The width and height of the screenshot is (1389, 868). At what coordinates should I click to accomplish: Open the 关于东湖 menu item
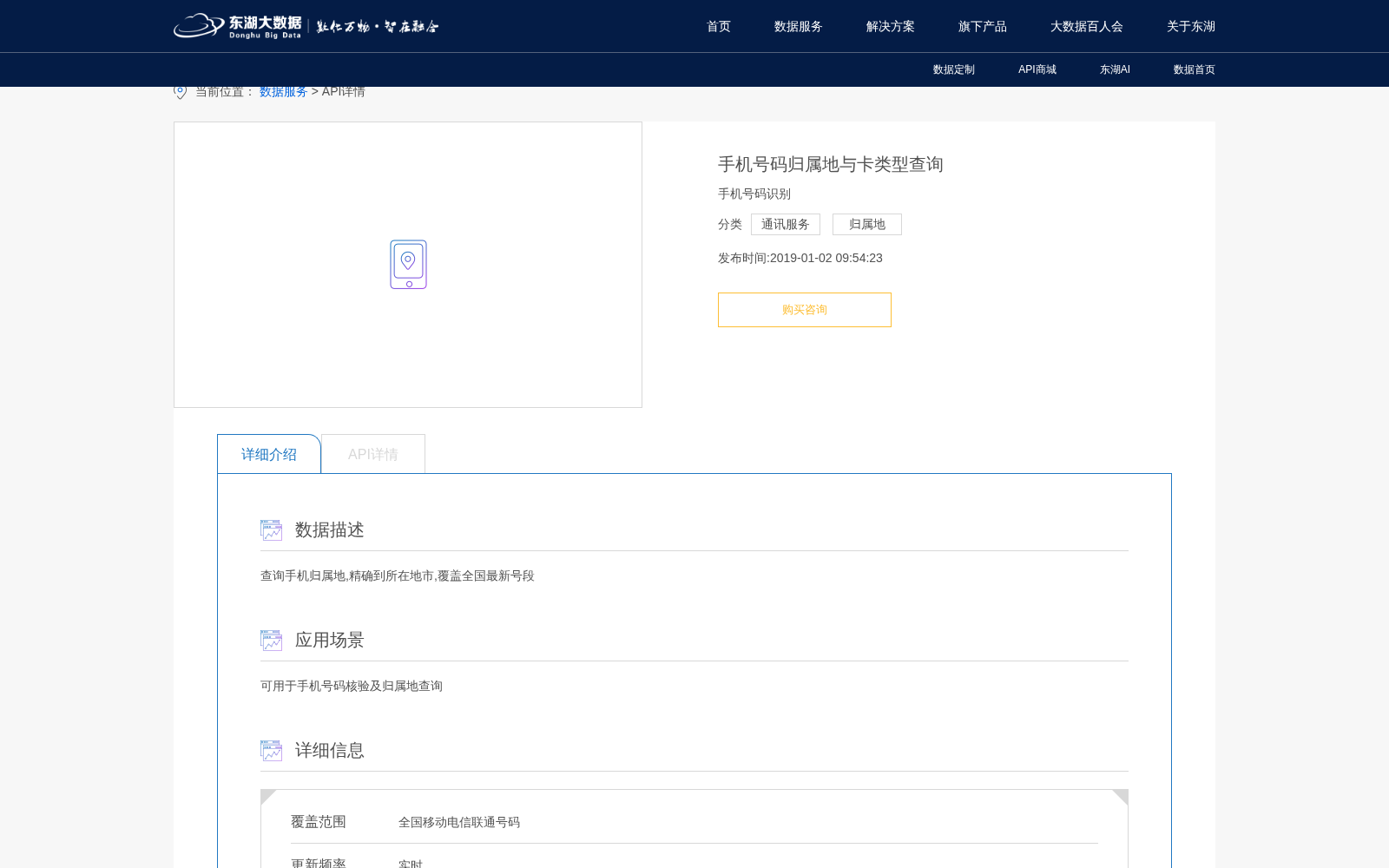click(x=1191, y=26)
